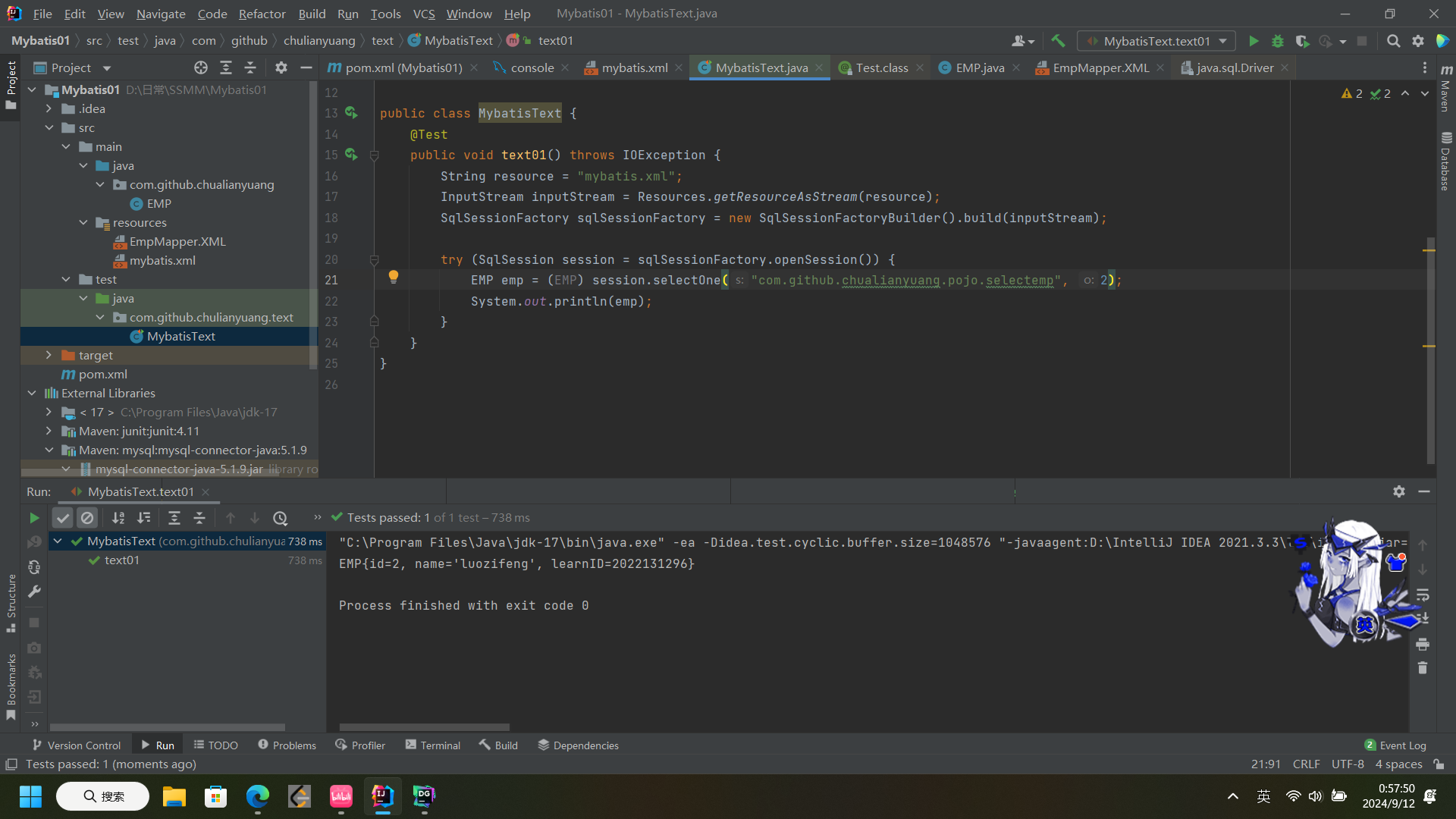Click the console horizontal scrollbar

[x=425, y=726]
